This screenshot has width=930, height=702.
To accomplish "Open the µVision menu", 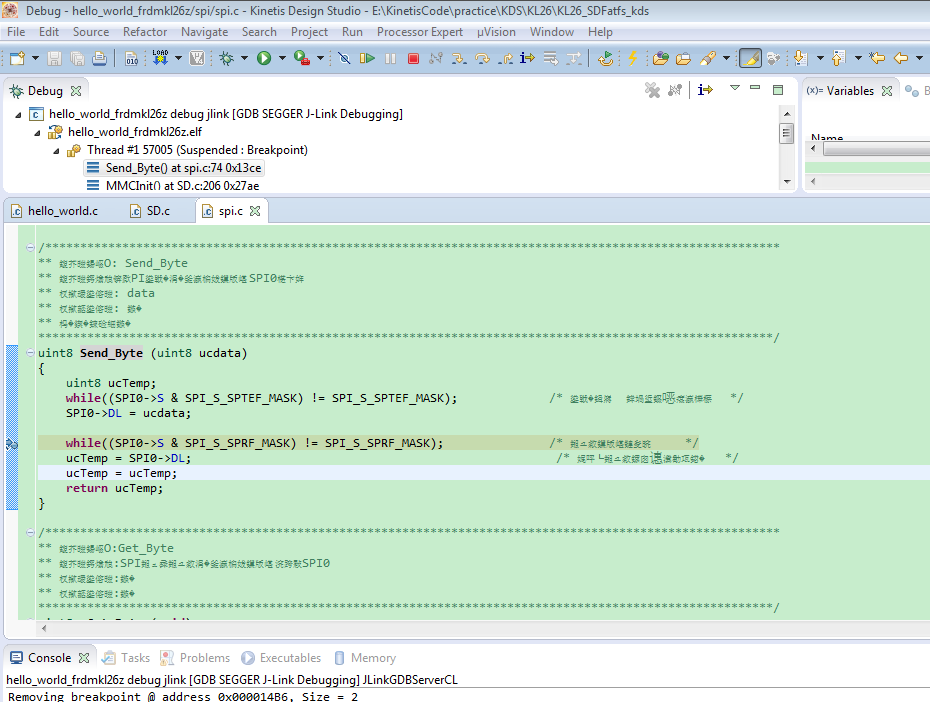I will point(496,32).
